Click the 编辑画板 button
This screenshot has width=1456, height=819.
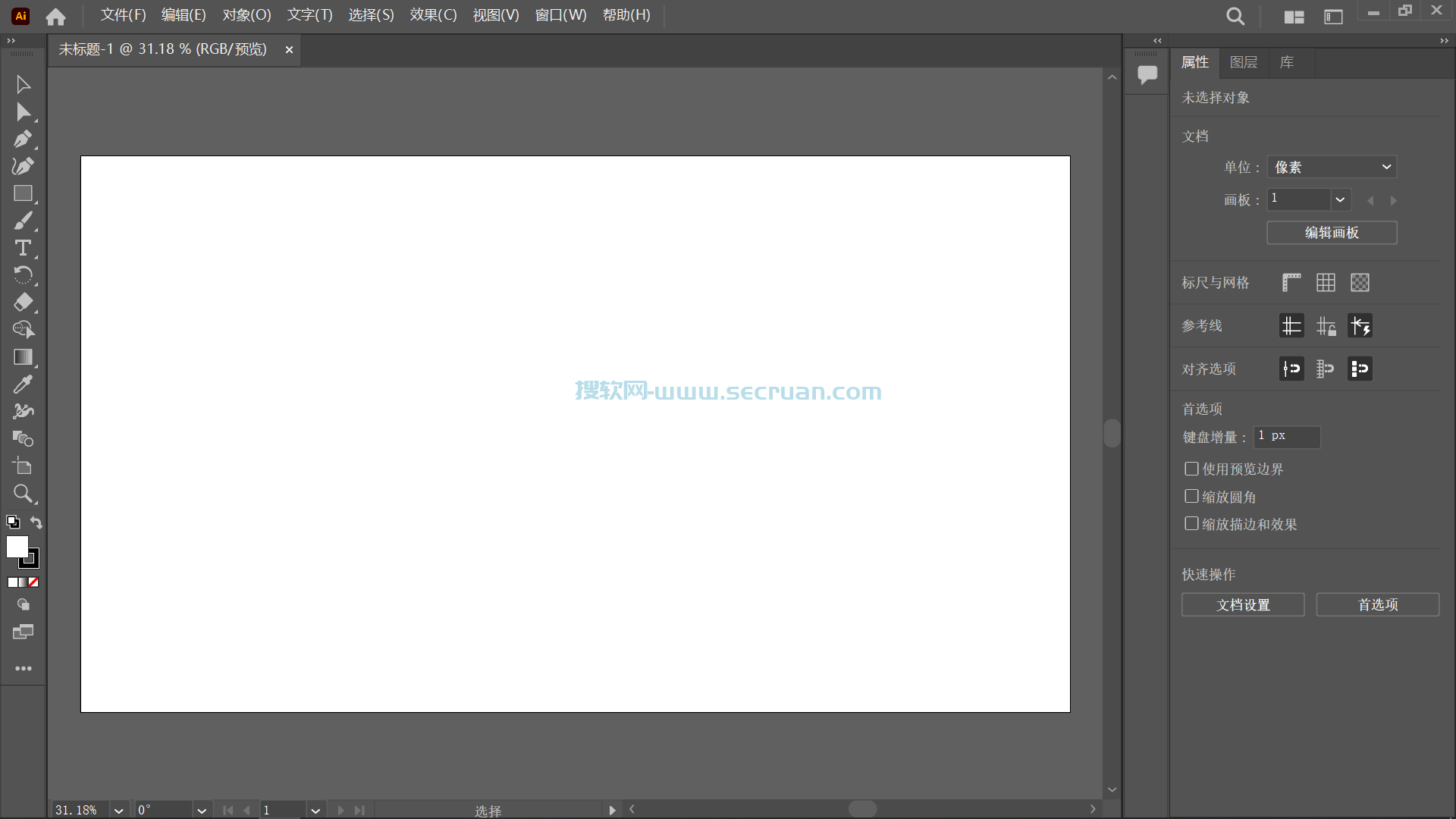pyautogui.click(x=1332, y=233)
